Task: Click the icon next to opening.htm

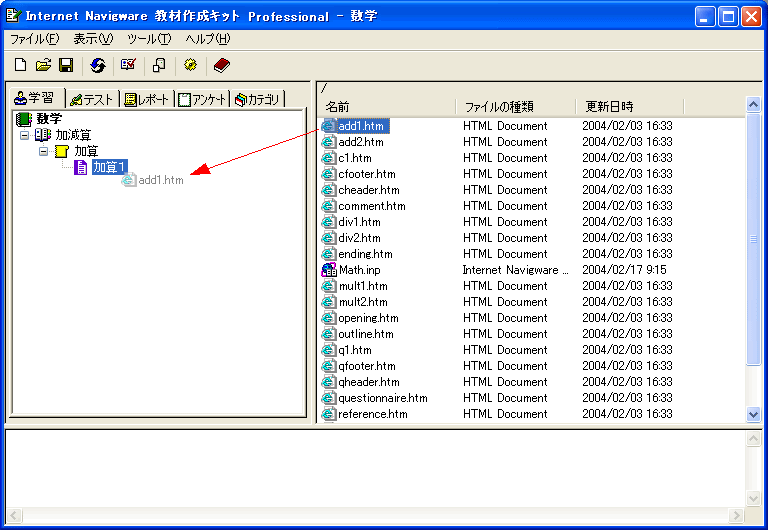Action: 328,318
